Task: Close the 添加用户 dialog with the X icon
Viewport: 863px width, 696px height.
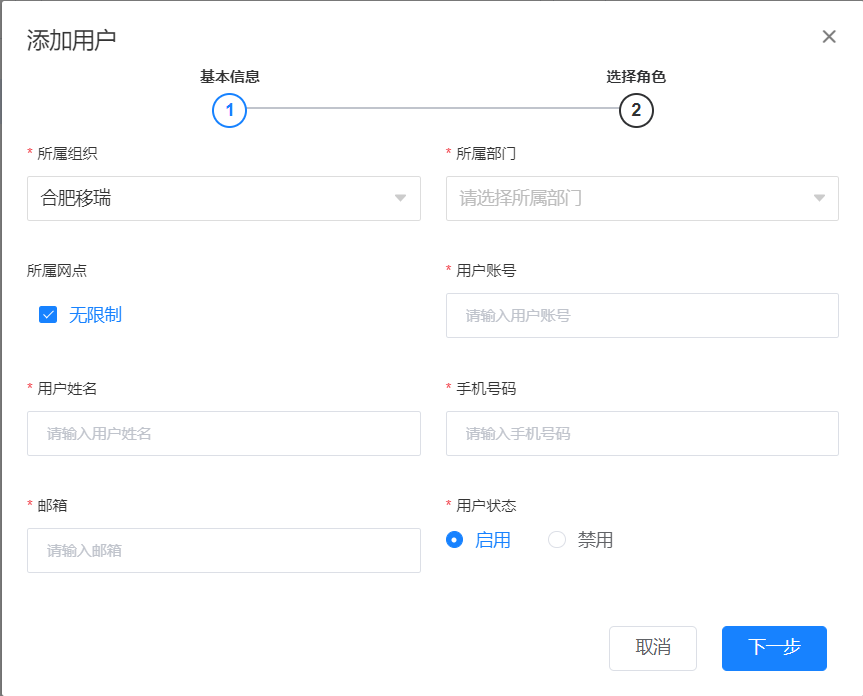Action: click(829, 37)
